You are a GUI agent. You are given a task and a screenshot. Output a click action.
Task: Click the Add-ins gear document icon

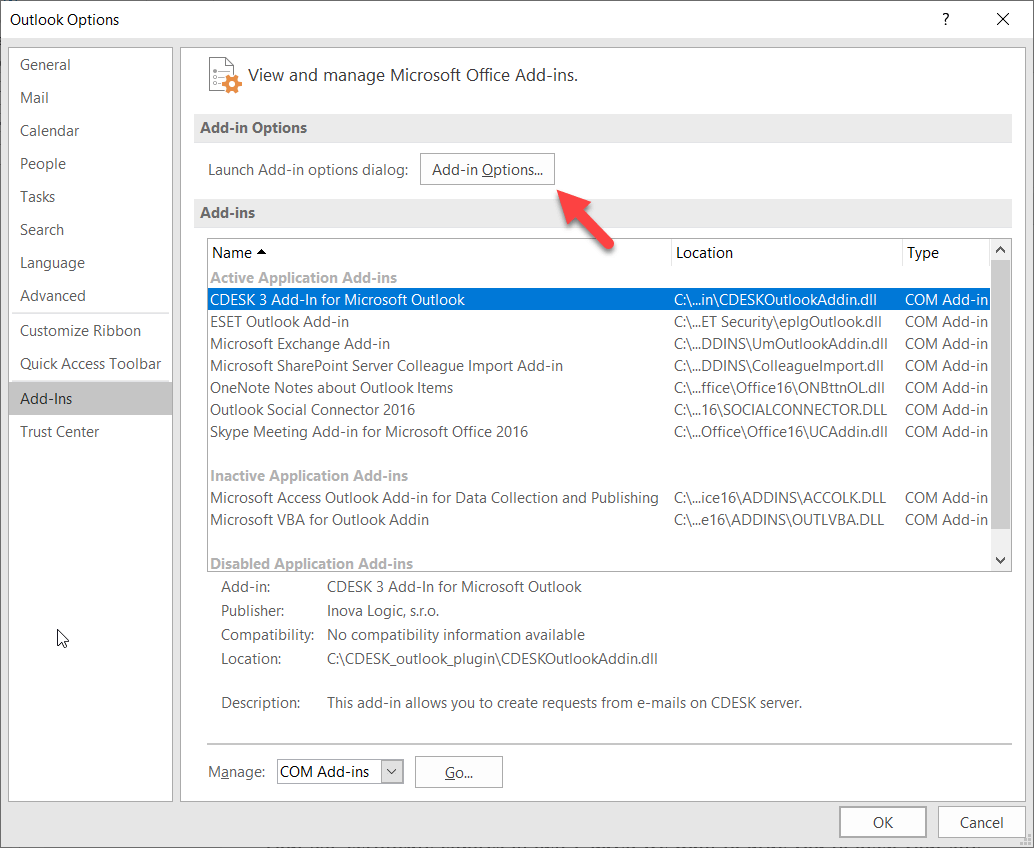(224, 75)
